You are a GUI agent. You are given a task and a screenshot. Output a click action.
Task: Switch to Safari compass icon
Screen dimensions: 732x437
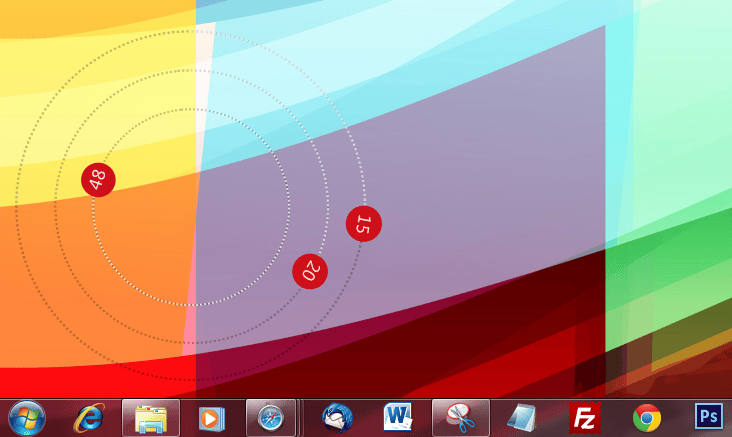271,418
